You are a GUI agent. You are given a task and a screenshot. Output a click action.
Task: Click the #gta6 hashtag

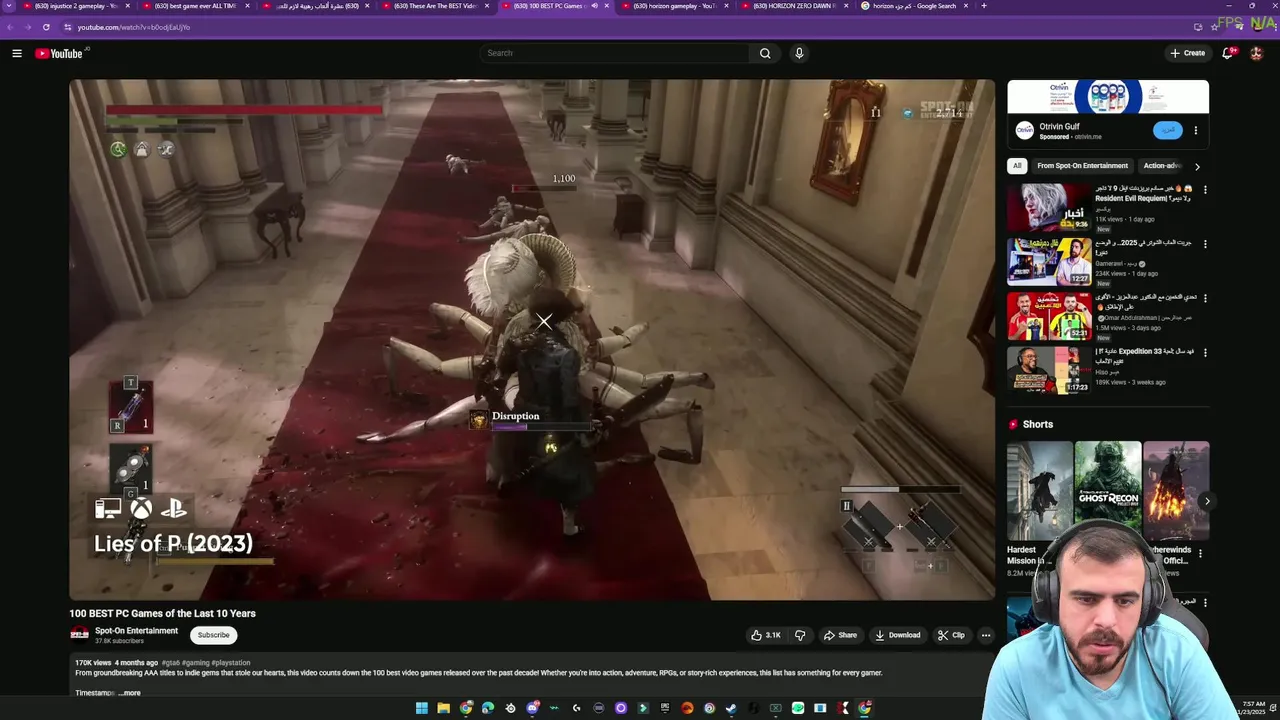pos(170,663)
